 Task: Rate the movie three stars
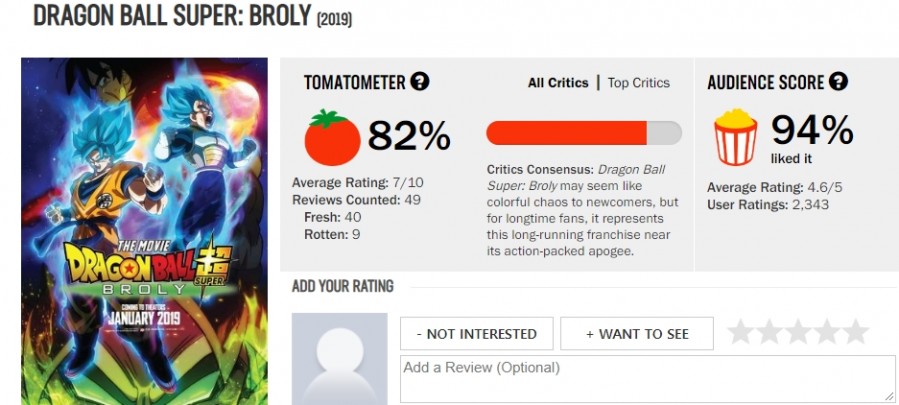click(798, 333)
